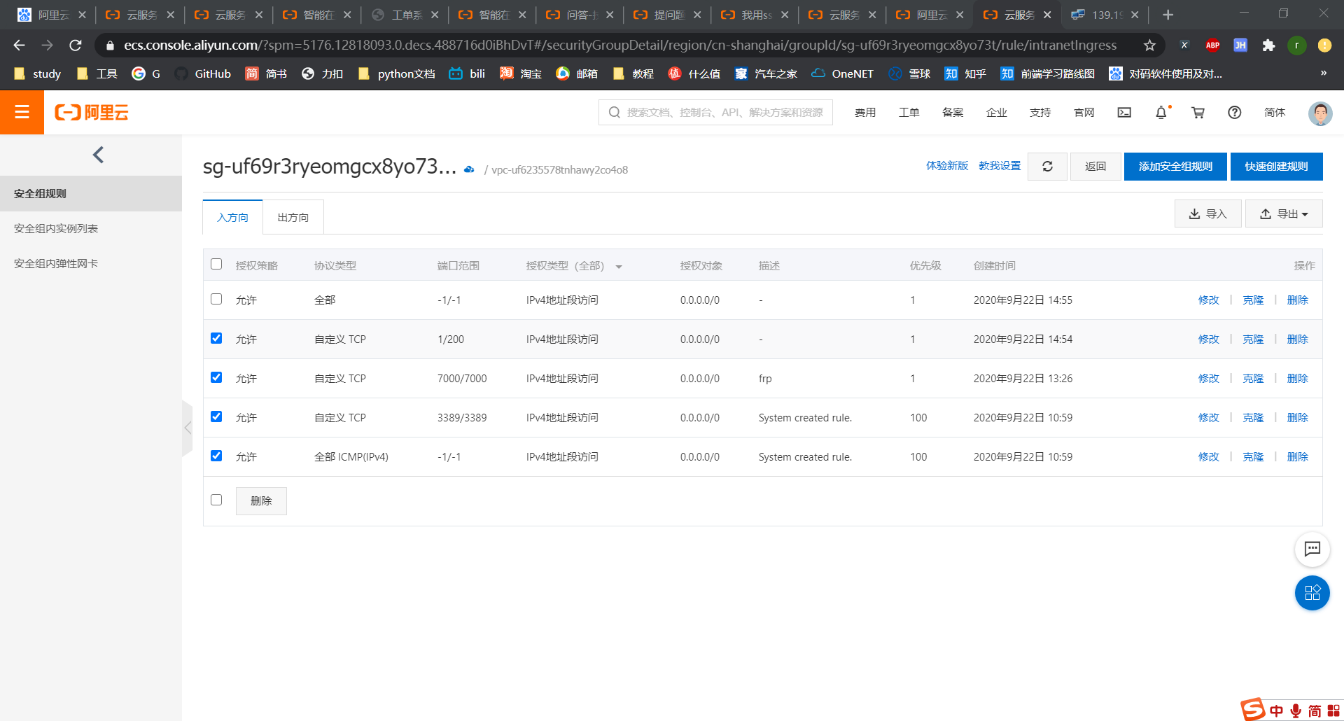
Task: Click the search box in header
Action: tap(715, 112)
